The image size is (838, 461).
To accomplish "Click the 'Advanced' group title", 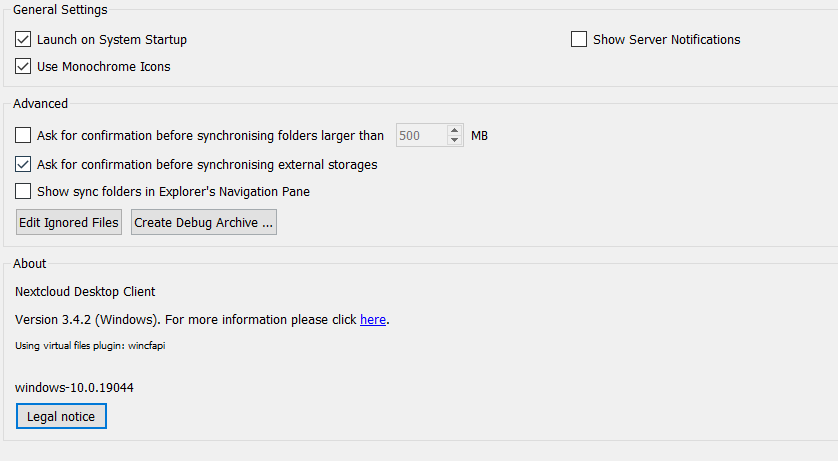I will [x=41, y=104].
